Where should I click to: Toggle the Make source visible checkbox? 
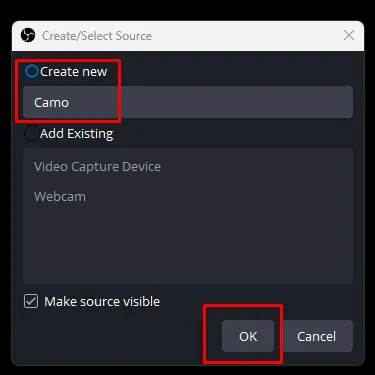pyautogui.click(x=31, y=301)
